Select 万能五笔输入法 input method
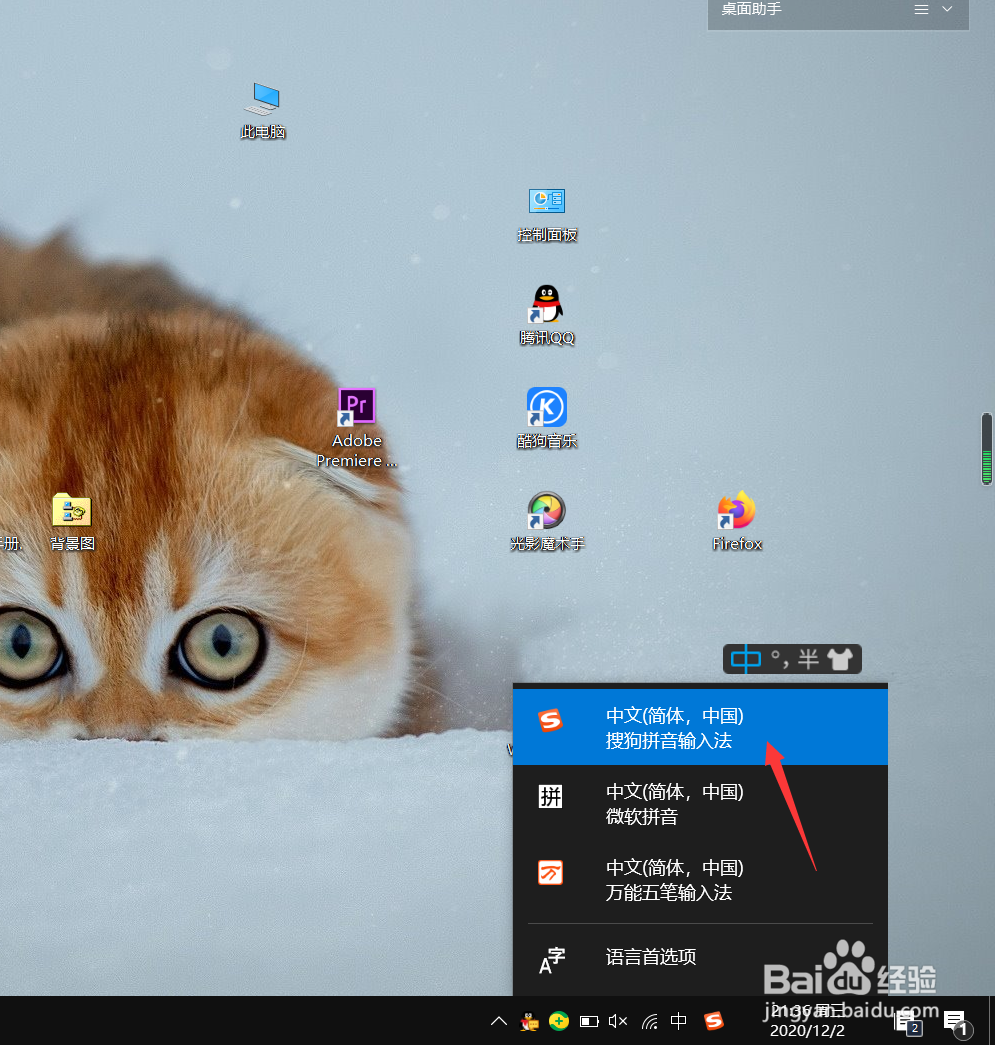This screenshot has width=995, height=1045. click(x=700, y=879)
